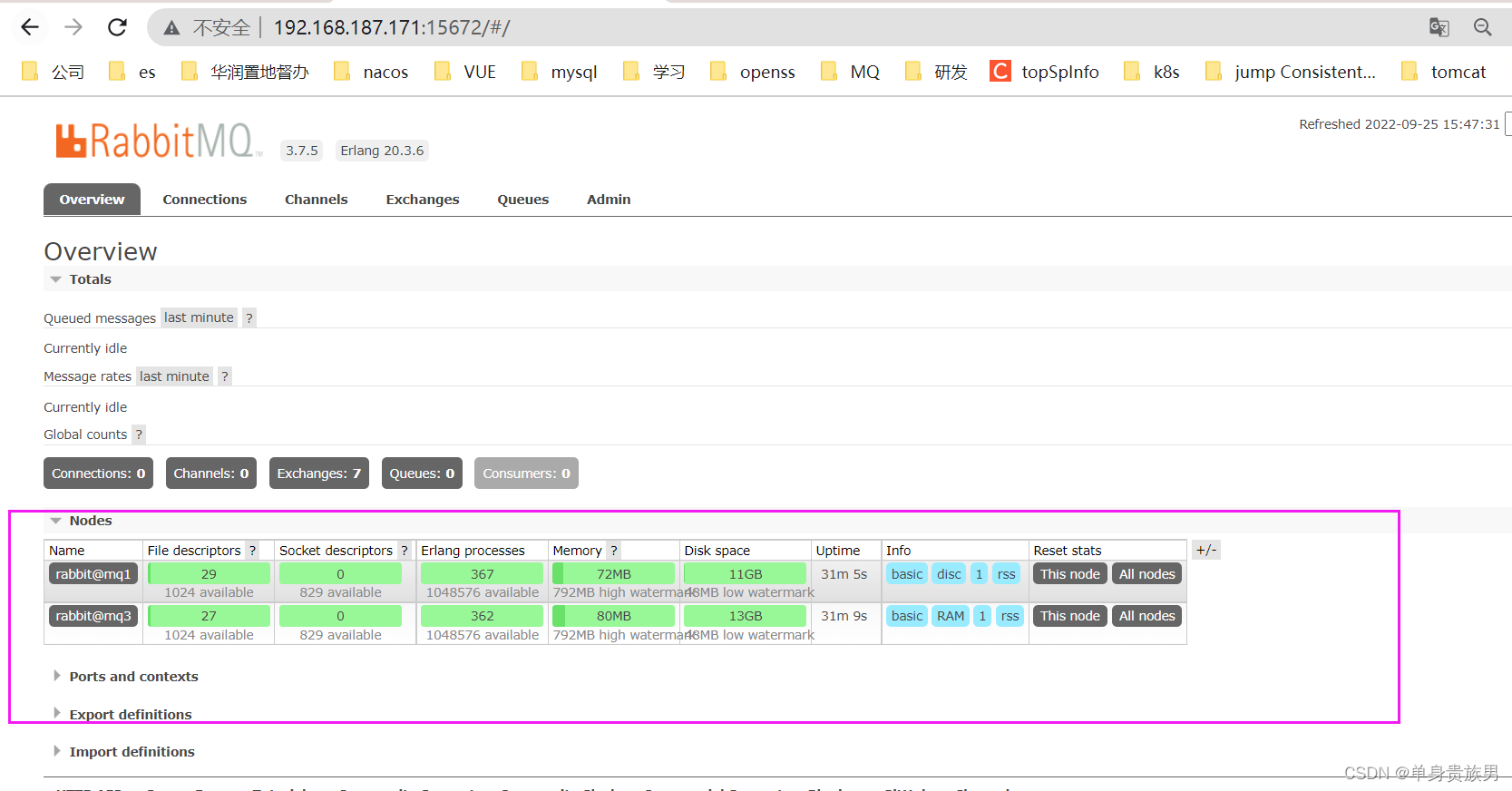The height and width of the screenshot is (791, 1512).
Task: Switch to the Channels tab
Action: pyautogui.click(x=317, y=200)
